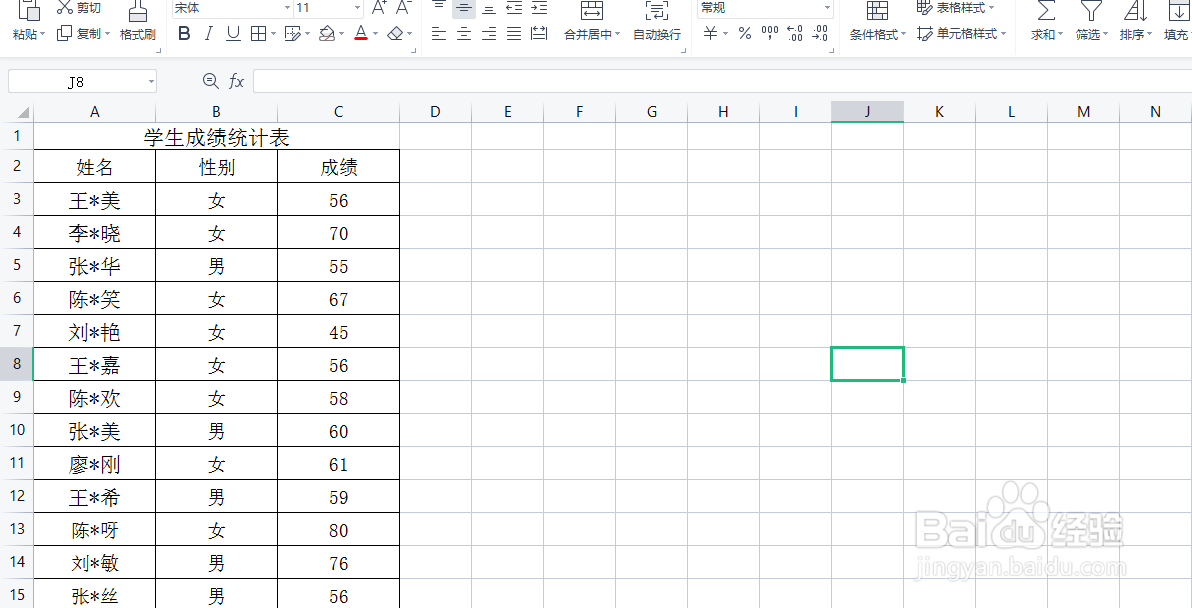
Task: Apply red font color A button
Action: 361,33
